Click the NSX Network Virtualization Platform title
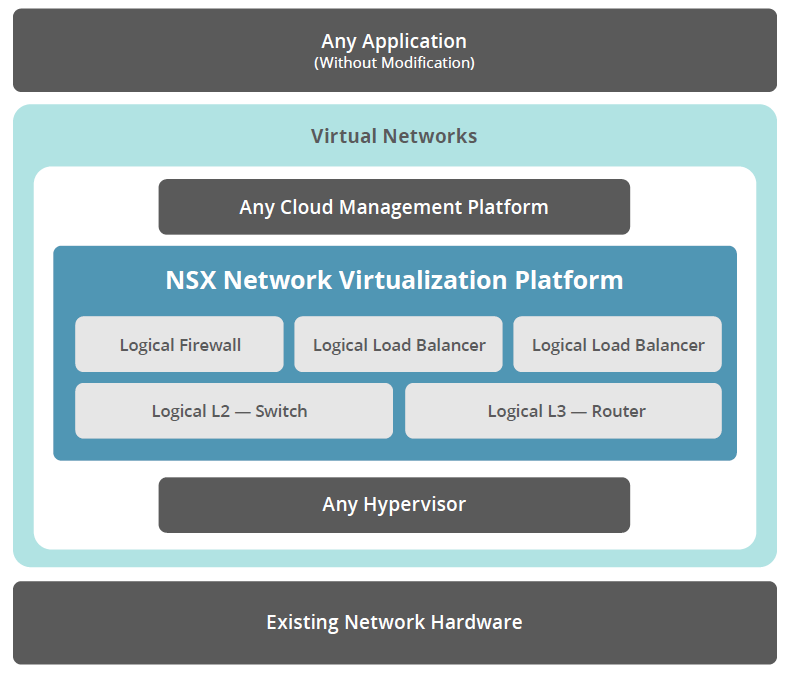 tap(394, 280)
